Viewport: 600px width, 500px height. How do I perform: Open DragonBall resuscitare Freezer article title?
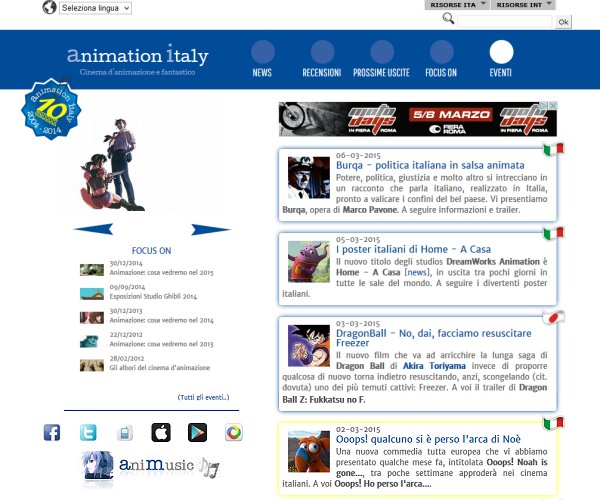(434, 338)
